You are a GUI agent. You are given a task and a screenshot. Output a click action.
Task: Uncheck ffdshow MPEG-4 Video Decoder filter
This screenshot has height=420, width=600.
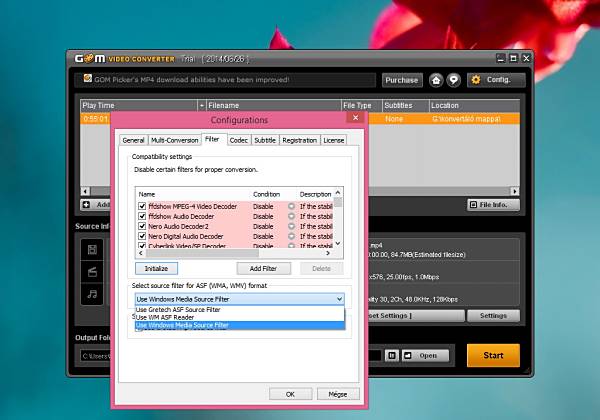[142, 206]
